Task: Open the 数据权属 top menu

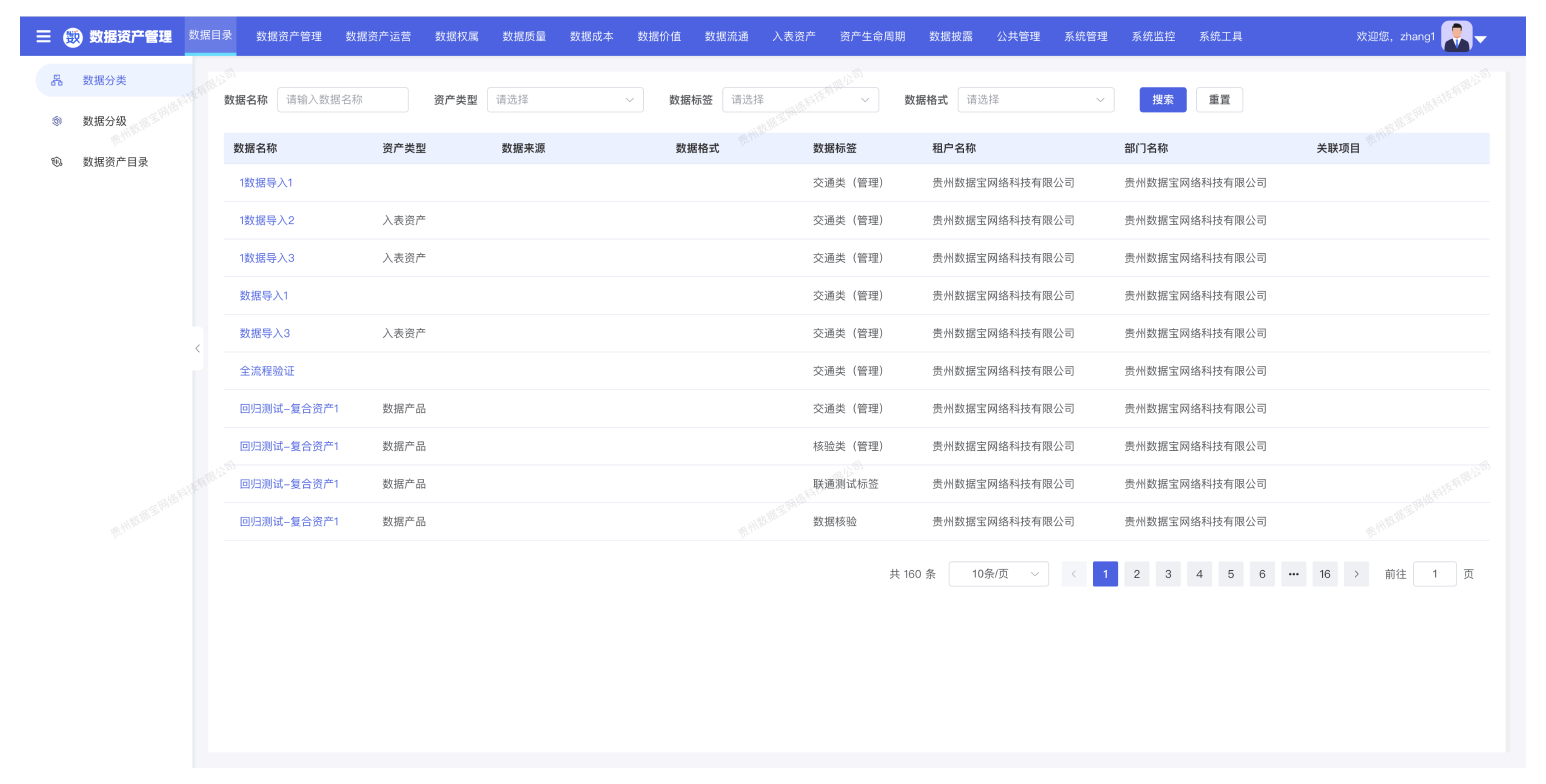Action: click(x=457, y=37)
